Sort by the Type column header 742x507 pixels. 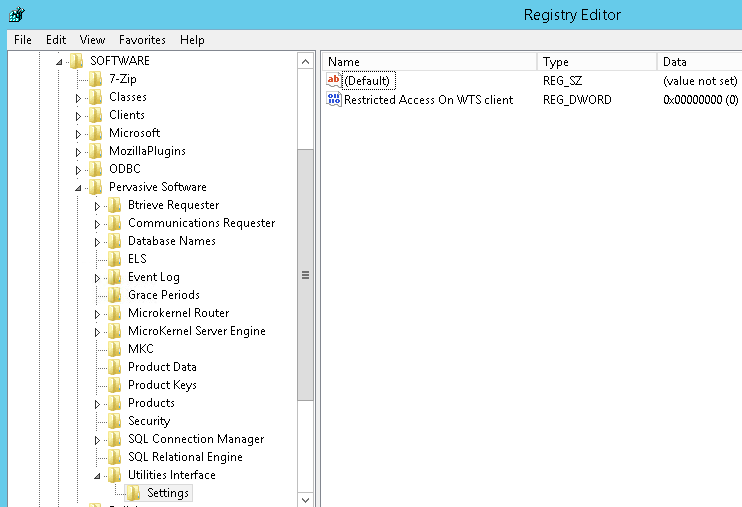pyautogui.click(x=597, y=62)
